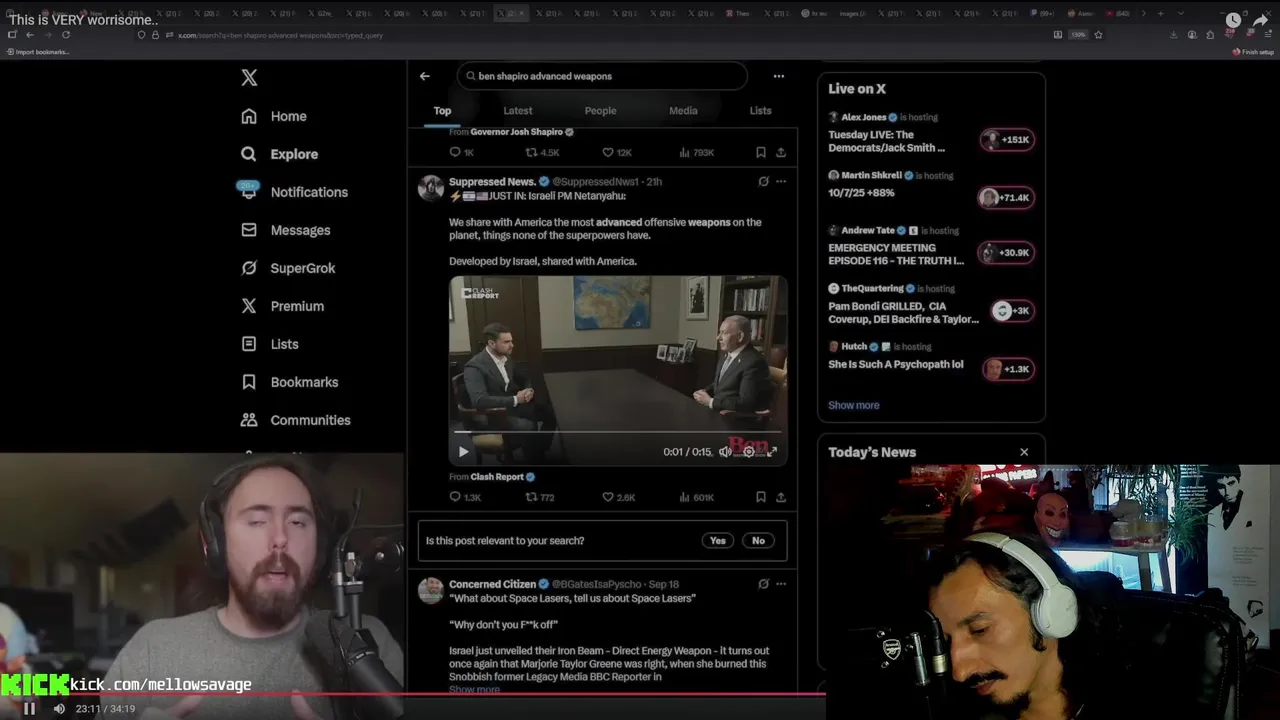Image resolution: width=1280 pixels, height=720 pixels.
Task: Like the Josh Shapiro post (12K)
Action: [x=616, y=152]
